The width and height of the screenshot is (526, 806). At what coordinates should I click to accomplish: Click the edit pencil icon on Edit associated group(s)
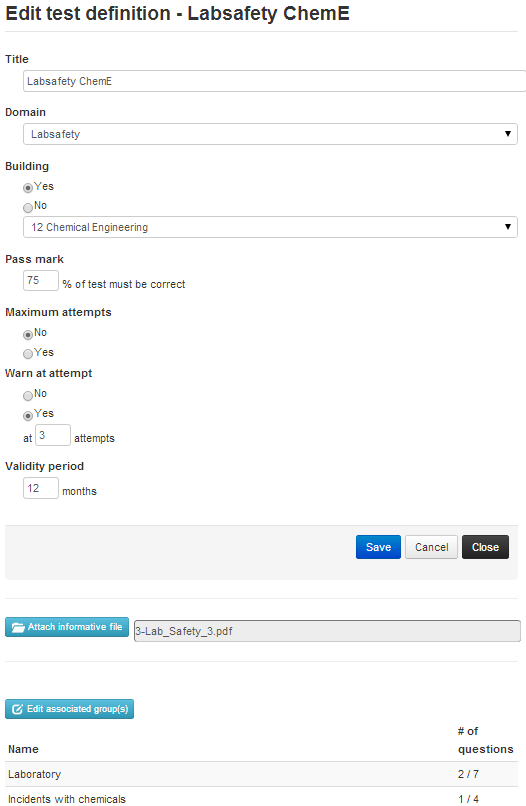[17, 709]
